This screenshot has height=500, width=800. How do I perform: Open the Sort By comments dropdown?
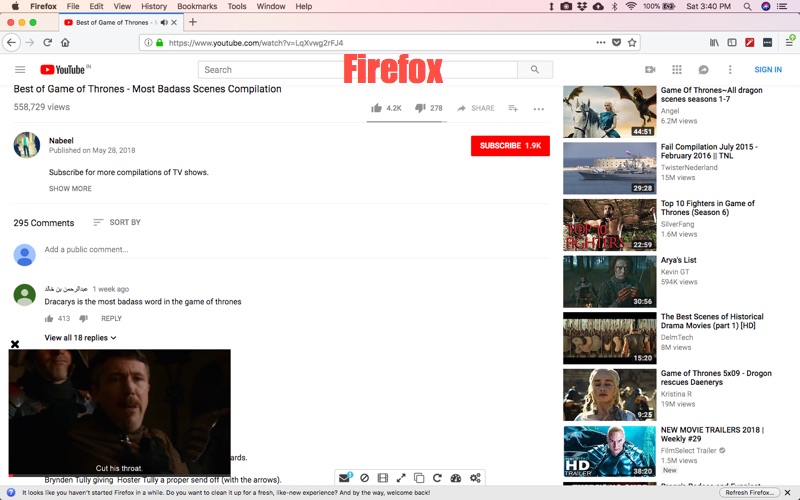pyautogui.click(x=117, y=222)
